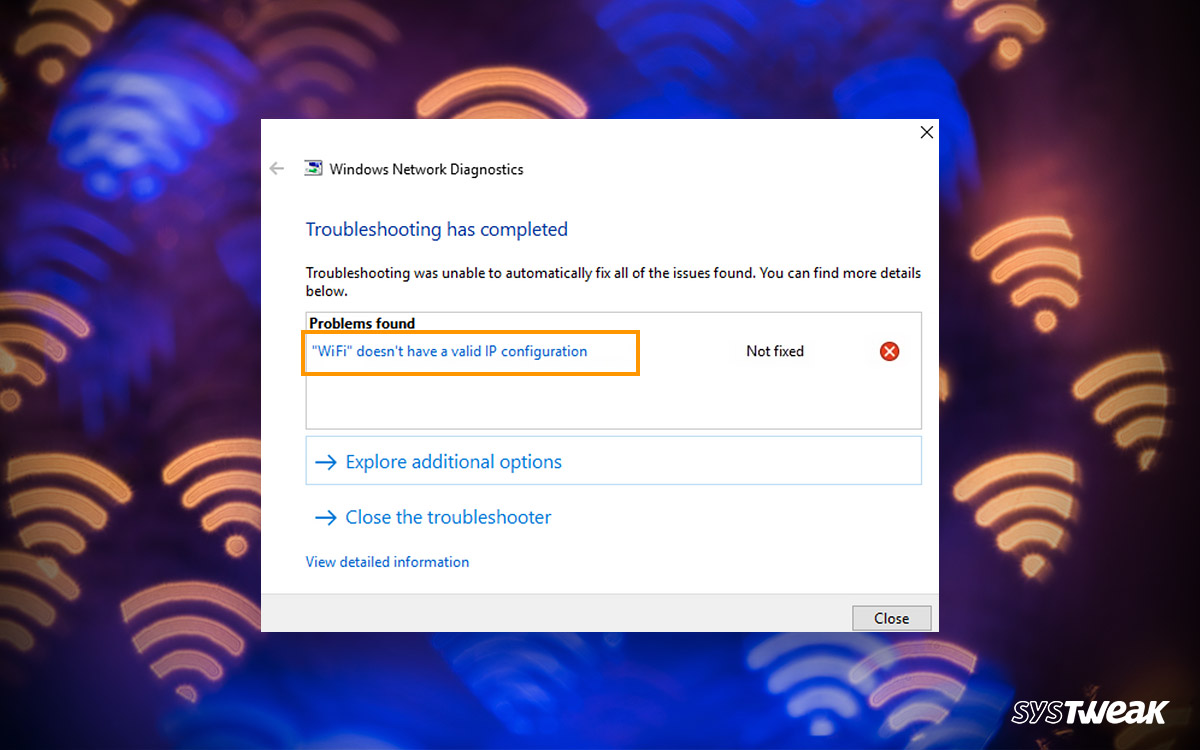
Task: Click Explore additional options
Action: 453,461
